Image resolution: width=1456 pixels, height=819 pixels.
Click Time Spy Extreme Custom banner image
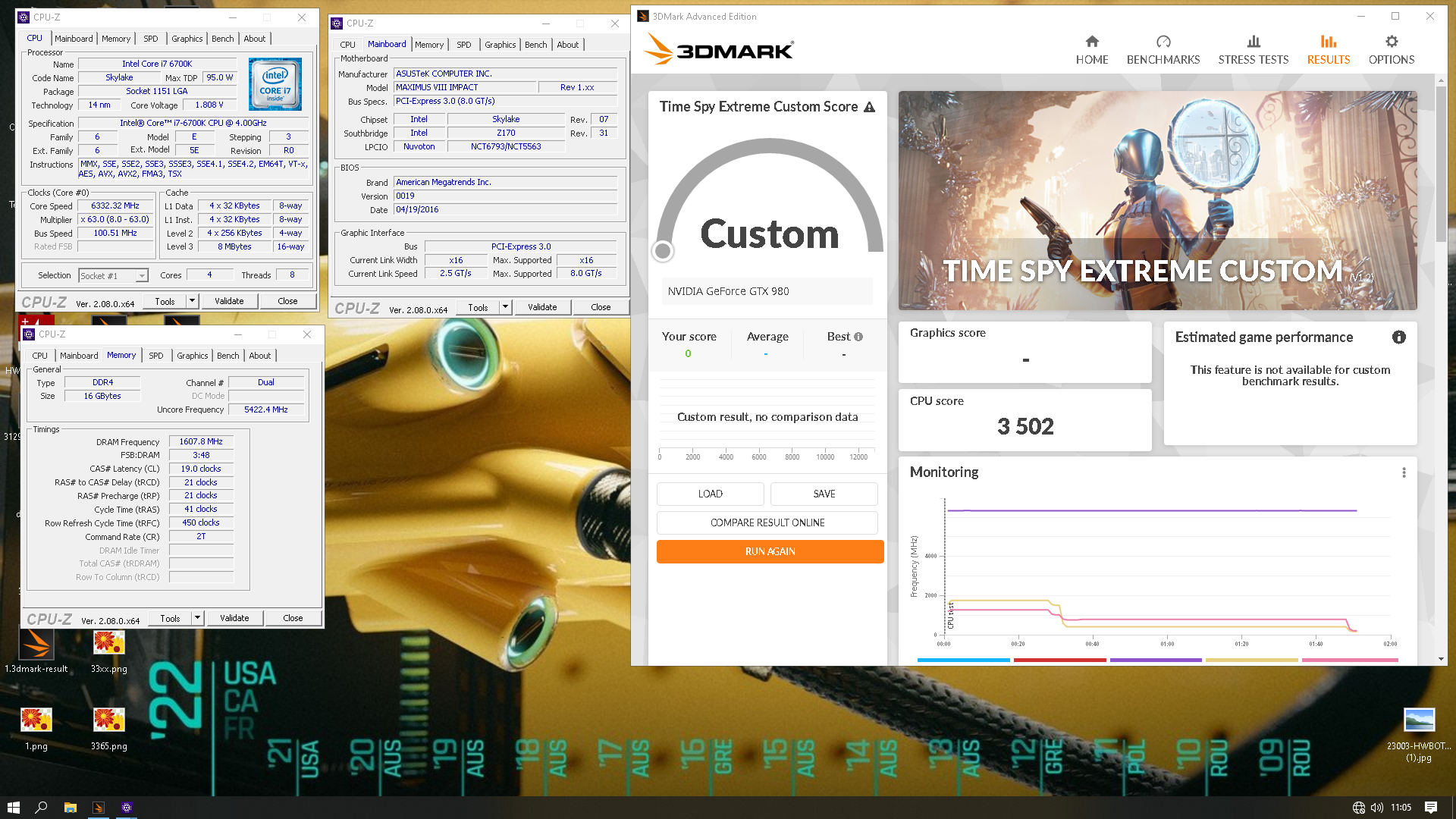click(1157, 201)
